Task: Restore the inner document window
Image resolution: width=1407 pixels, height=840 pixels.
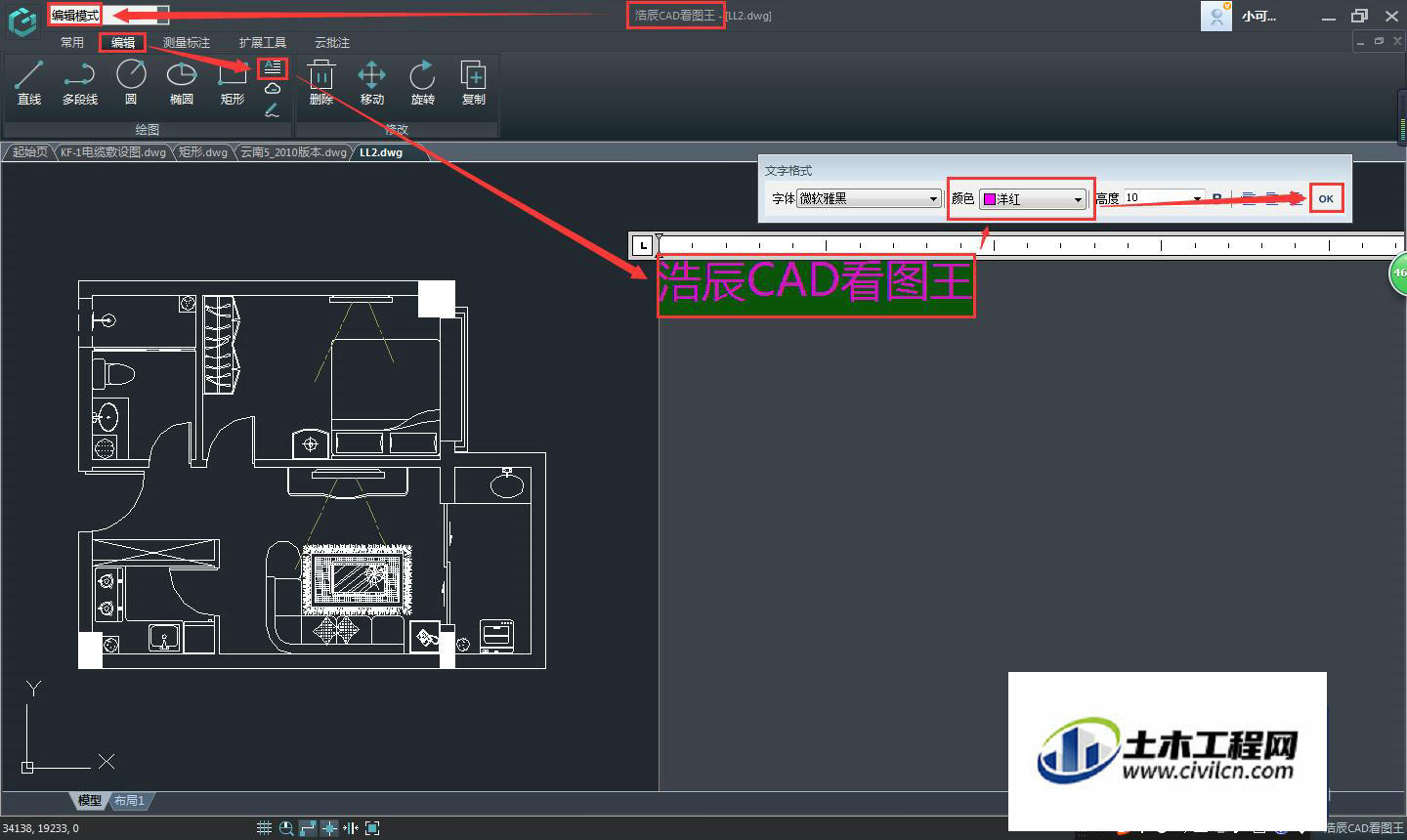Action: 1379,41
